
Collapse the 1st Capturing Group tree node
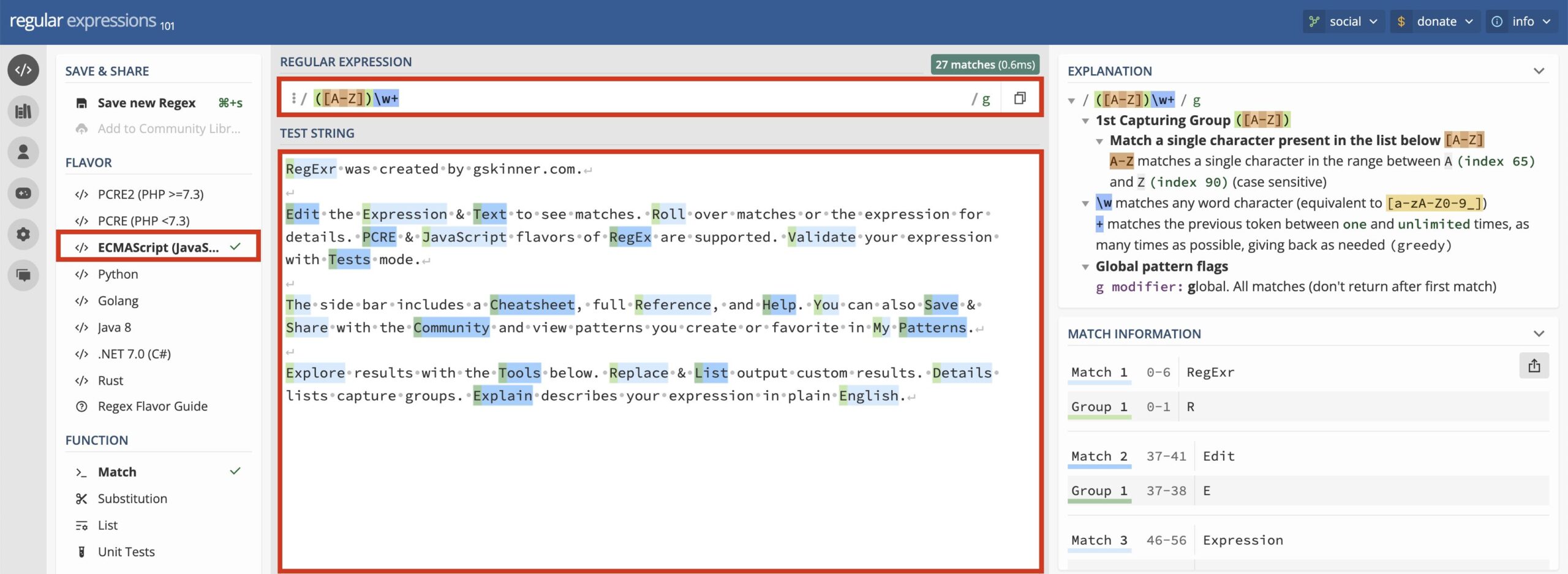tap(1085, 121)
